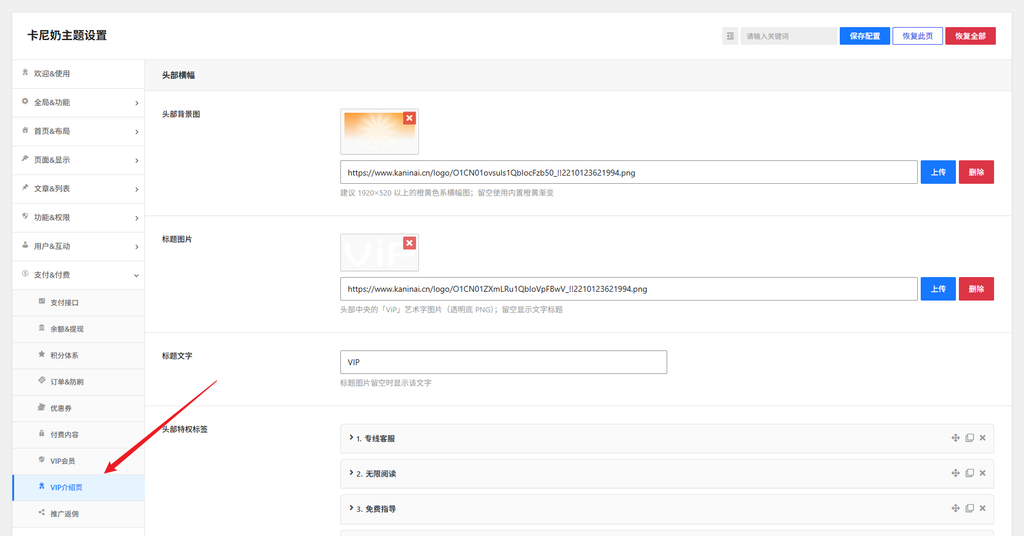
Task: Click the expand-all icon beside search box
Action: pyautogui.click(x=729, y=36)
